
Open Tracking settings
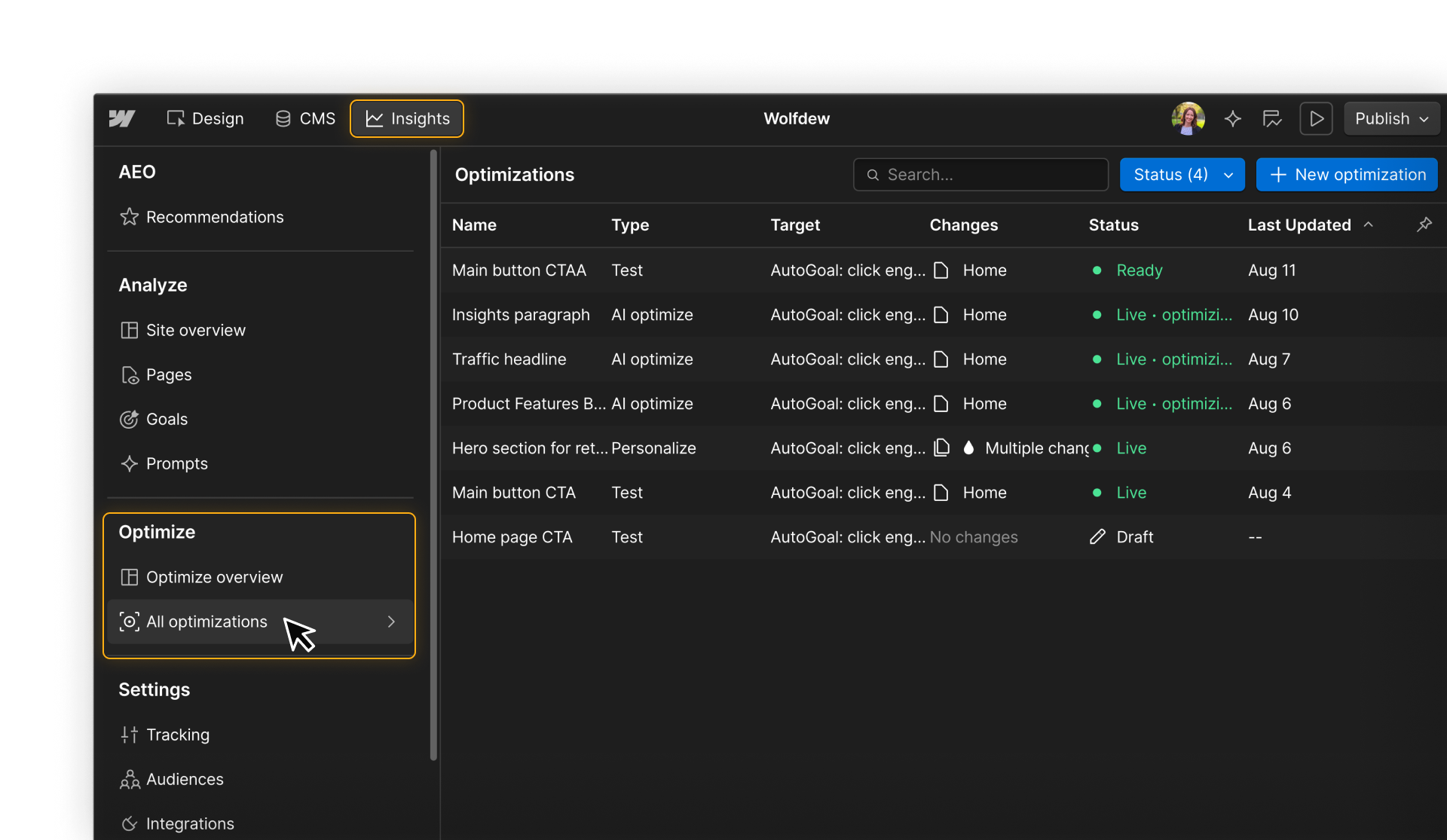point(261,735)
